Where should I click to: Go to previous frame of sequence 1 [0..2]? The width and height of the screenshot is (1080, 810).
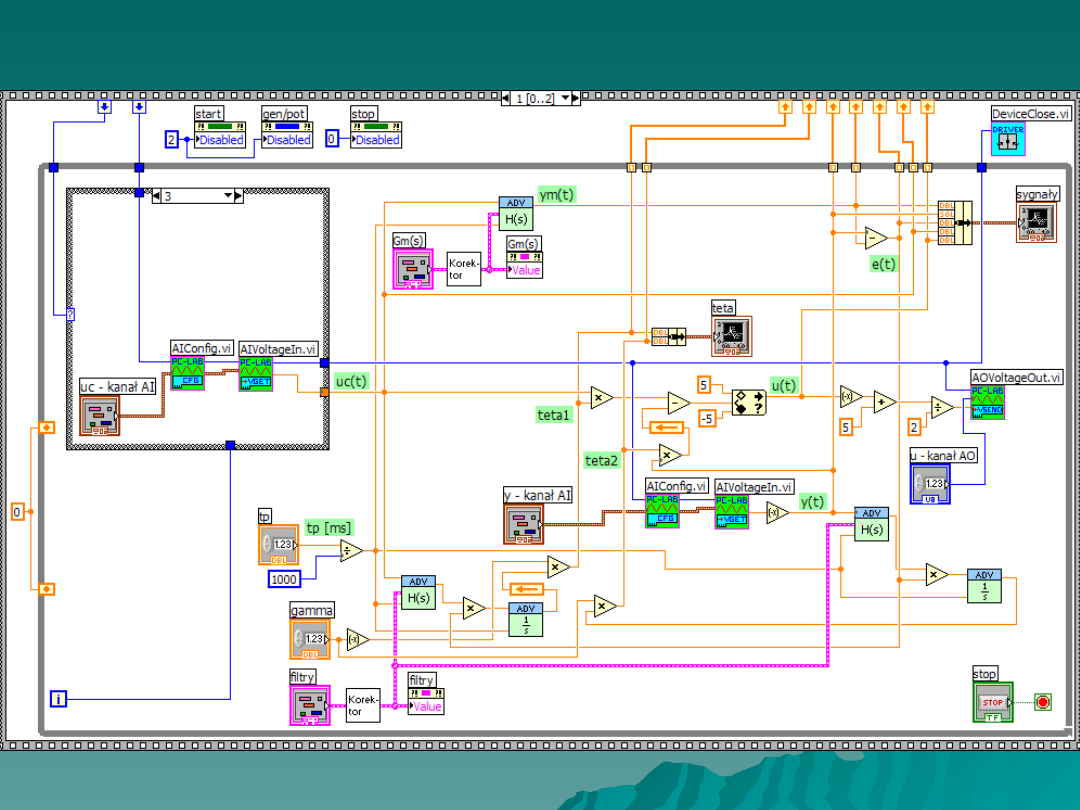click(505, 98)
